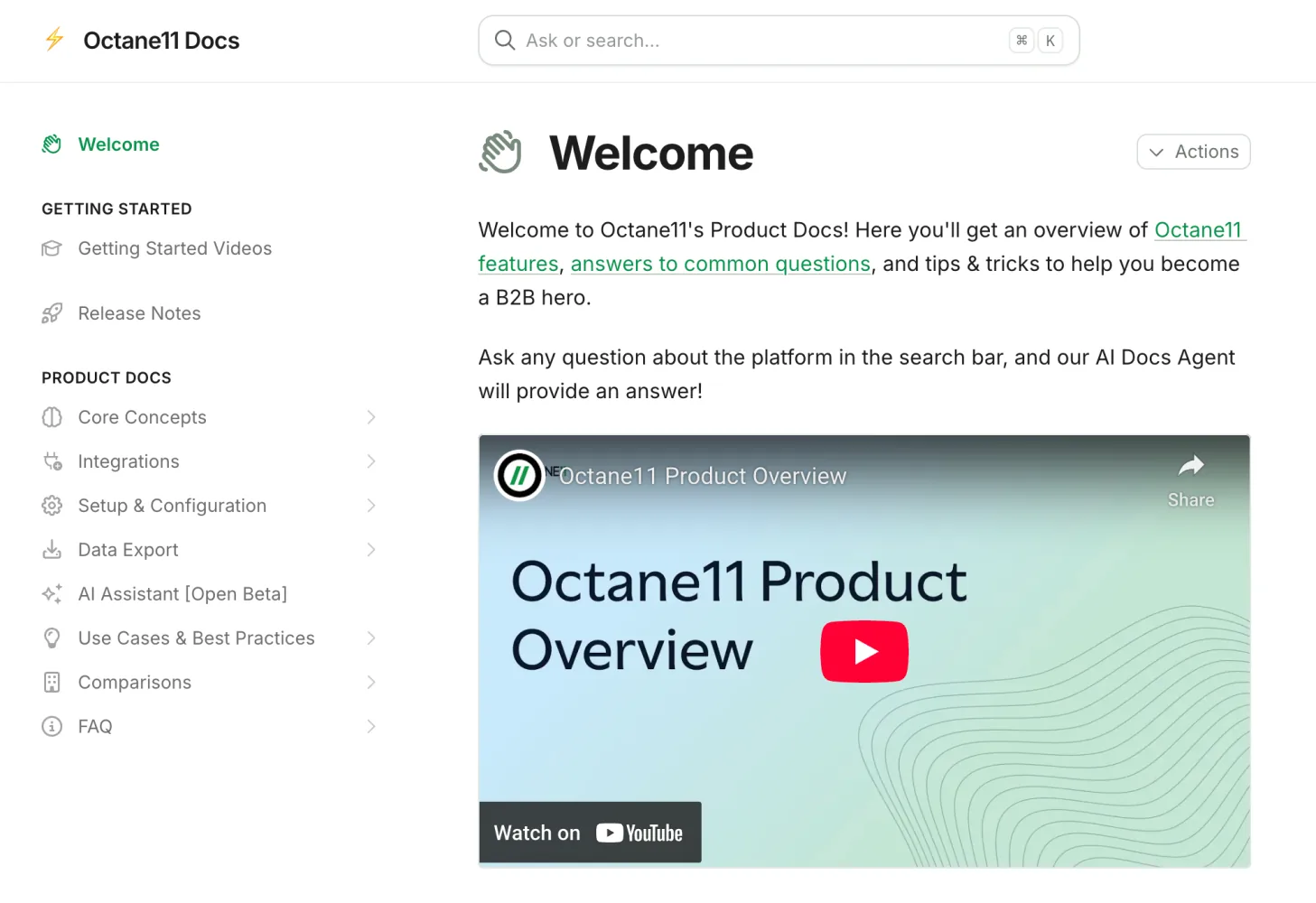Click the gear icon beside Setup & Configuration
This screenshot has height=903, width=1316.
click(x=51, y=506)
